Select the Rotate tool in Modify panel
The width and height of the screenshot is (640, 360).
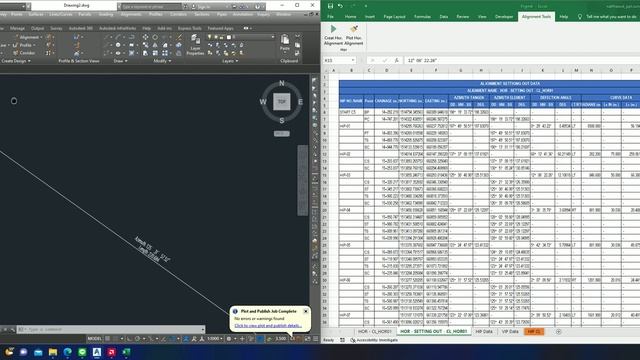(x=155, y=37)
